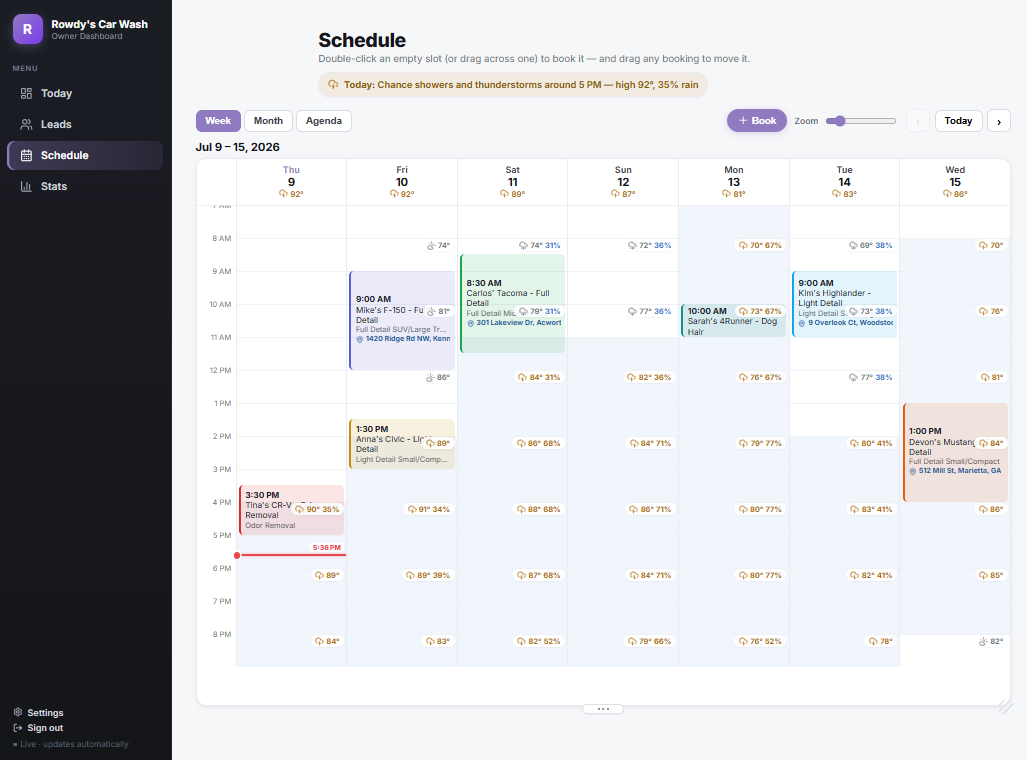
Task: Sign out of the dashboard
Action: [39, 728]
